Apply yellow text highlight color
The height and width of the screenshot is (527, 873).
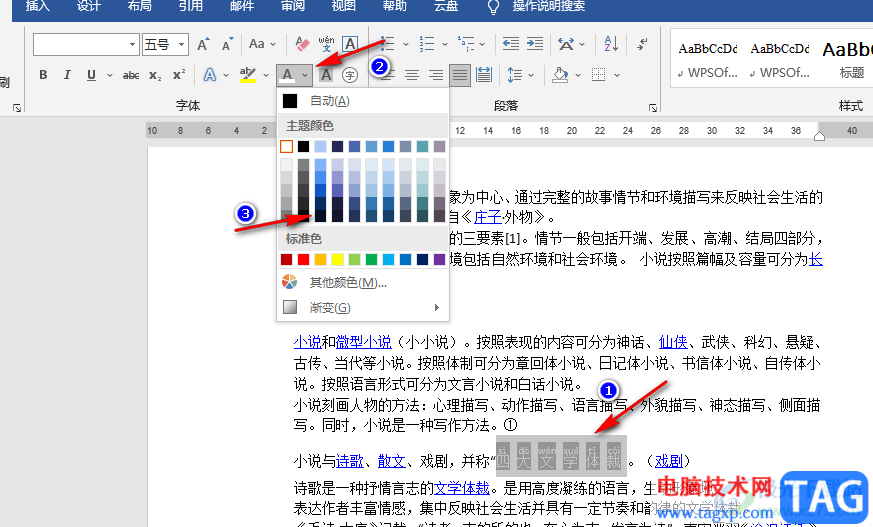(x=248, y=75)
